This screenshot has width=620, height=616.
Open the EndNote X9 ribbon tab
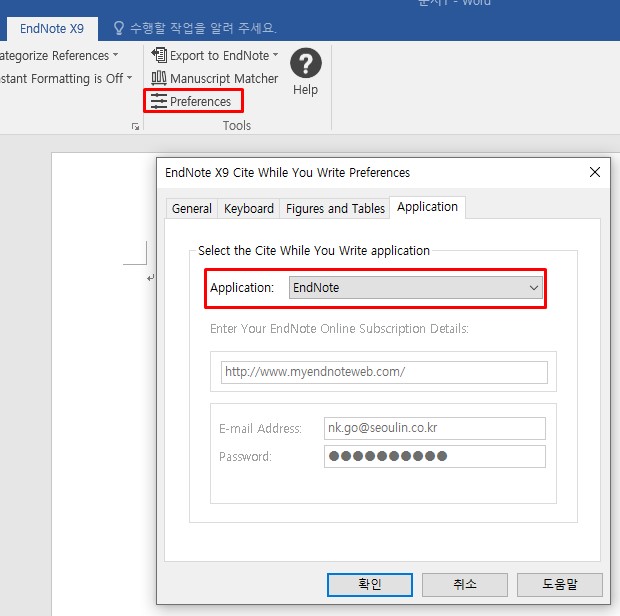point(52,28)
